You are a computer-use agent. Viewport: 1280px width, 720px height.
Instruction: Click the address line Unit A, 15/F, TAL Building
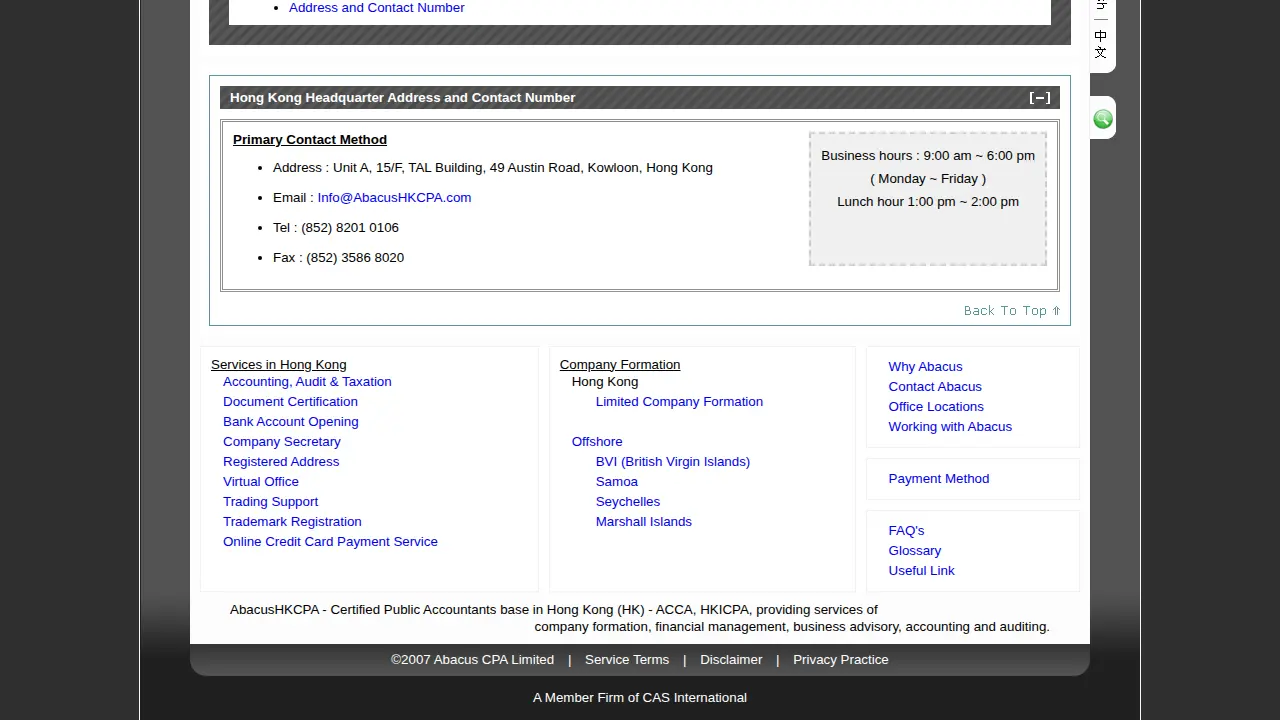coord(493,168)
